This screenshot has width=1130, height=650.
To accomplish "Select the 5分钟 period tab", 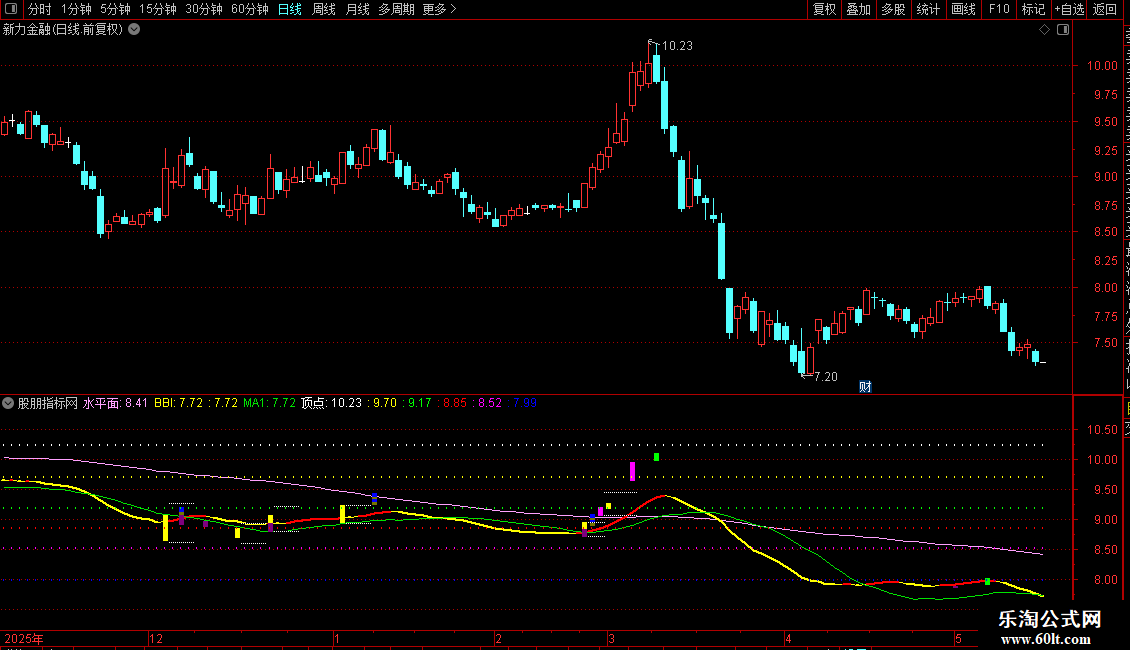I will click(x=115, y=9).
